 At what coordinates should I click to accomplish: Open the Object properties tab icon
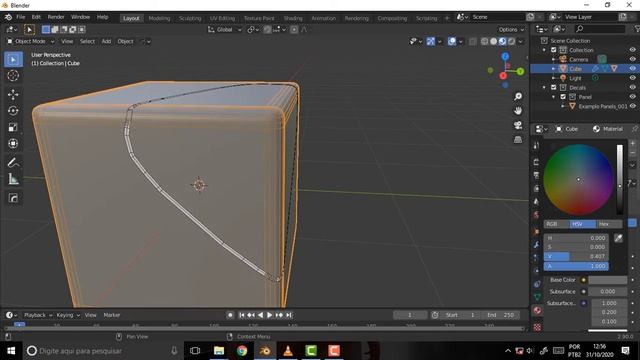point(537,231)
